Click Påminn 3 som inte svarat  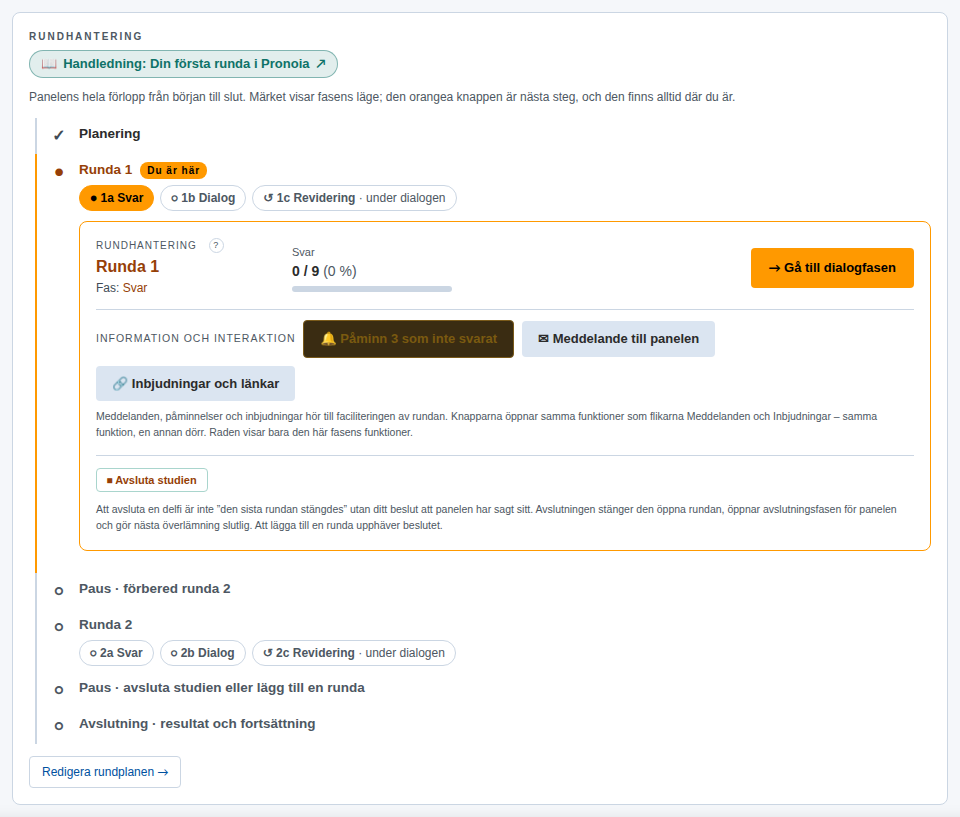click(408, 339)
